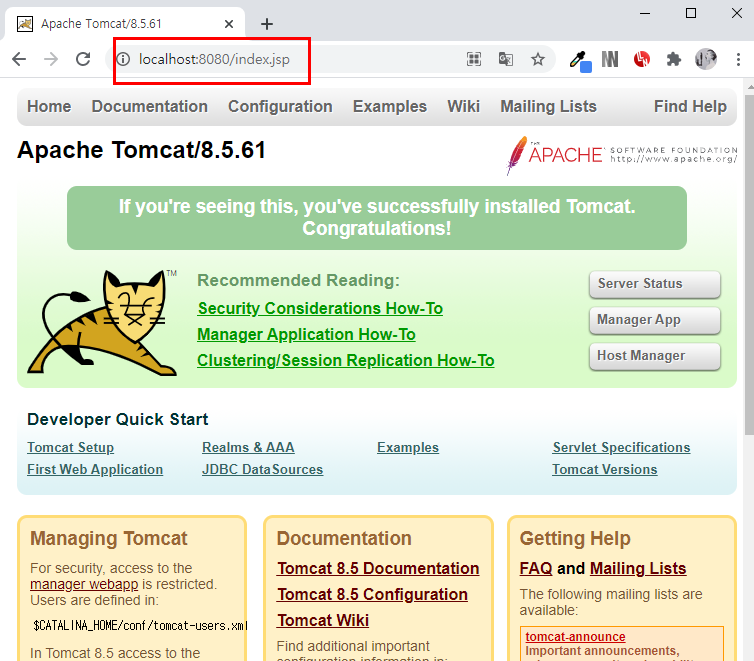Open Security Considerations How-To link
The width and height of the screenshot is (754, 661).
pos(320,309)
